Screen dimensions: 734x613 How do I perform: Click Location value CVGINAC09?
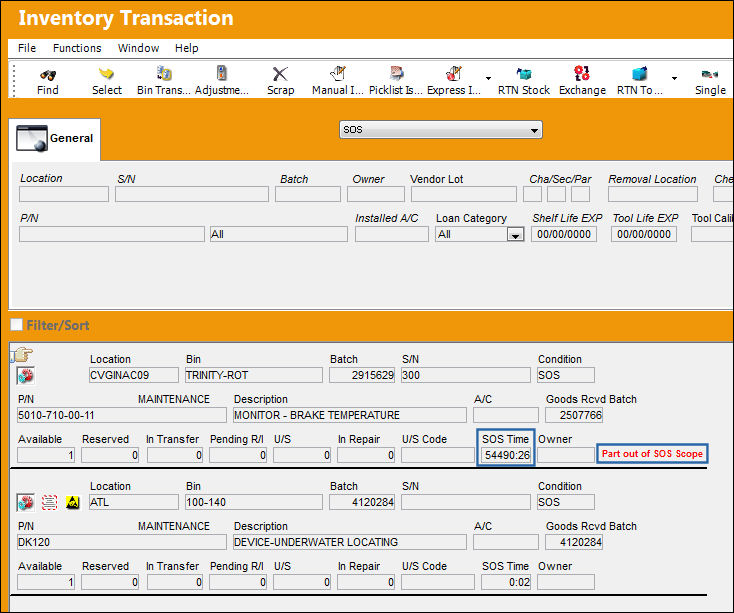click(134, 375)
